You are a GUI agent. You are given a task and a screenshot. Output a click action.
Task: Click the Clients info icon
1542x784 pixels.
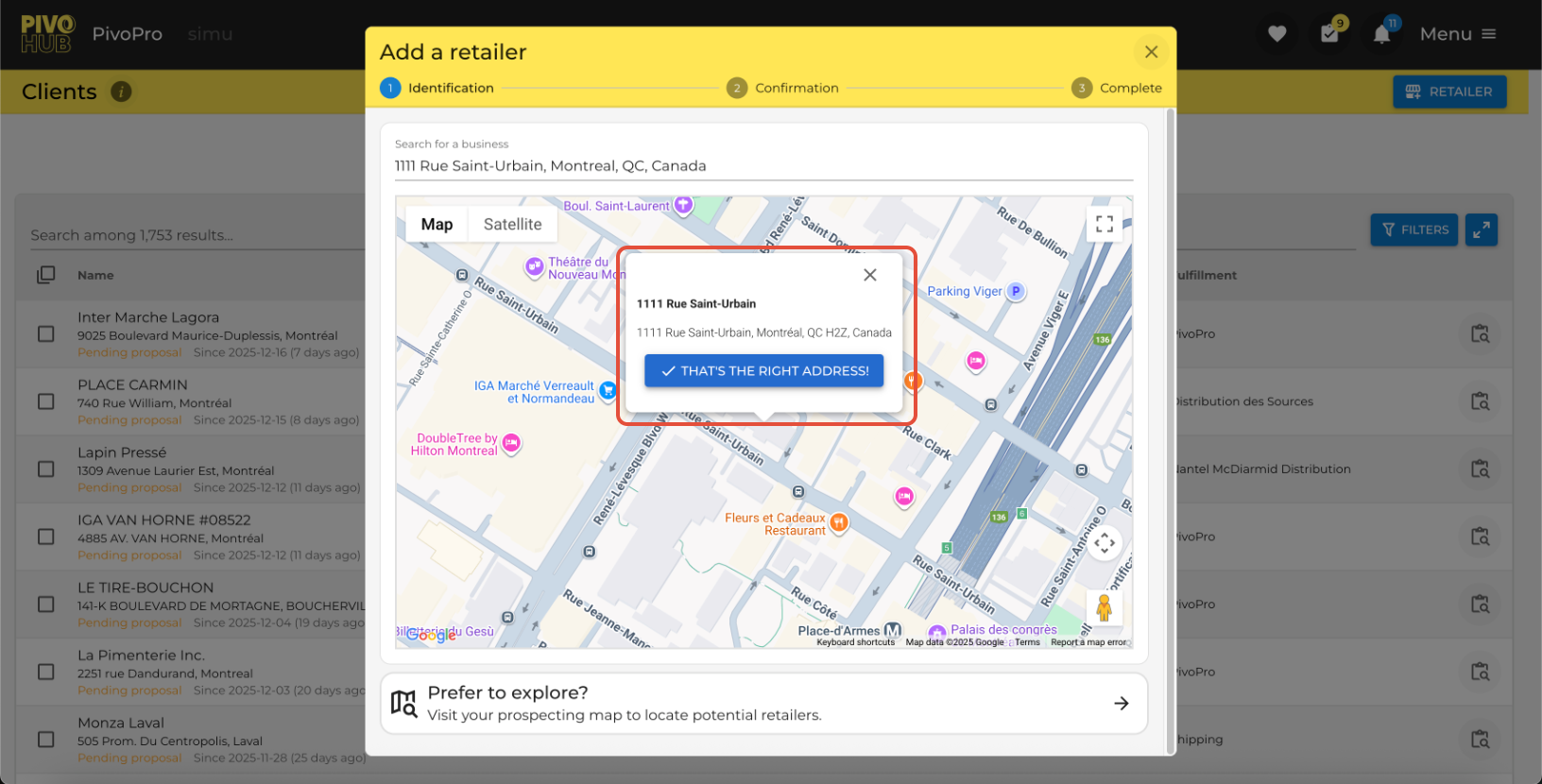(121, 92)
